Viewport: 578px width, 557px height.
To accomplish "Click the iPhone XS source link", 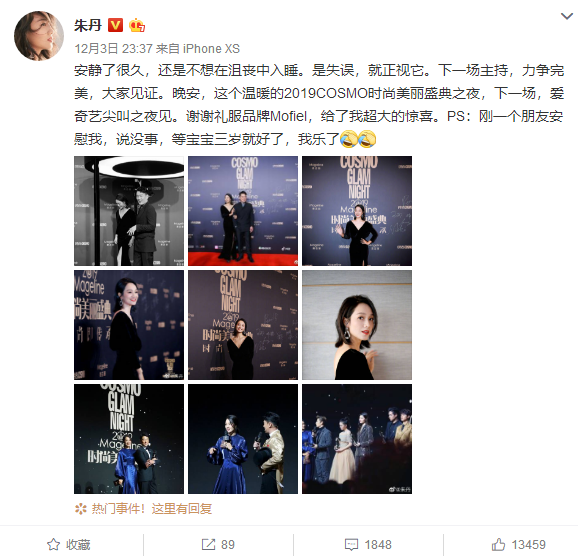I will [x=211, y=49].
